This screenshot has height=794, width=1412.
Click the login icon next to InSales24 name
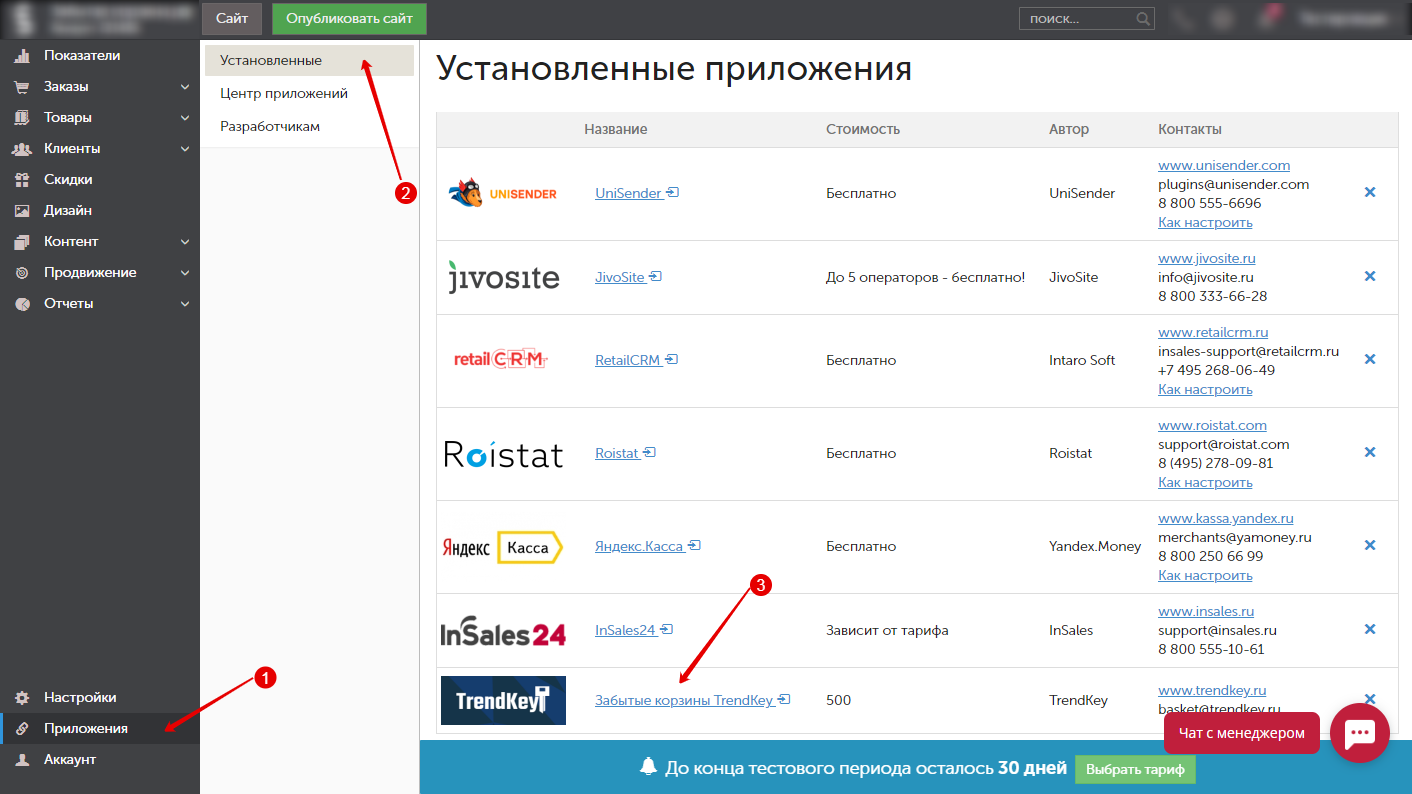pos(667,629)
